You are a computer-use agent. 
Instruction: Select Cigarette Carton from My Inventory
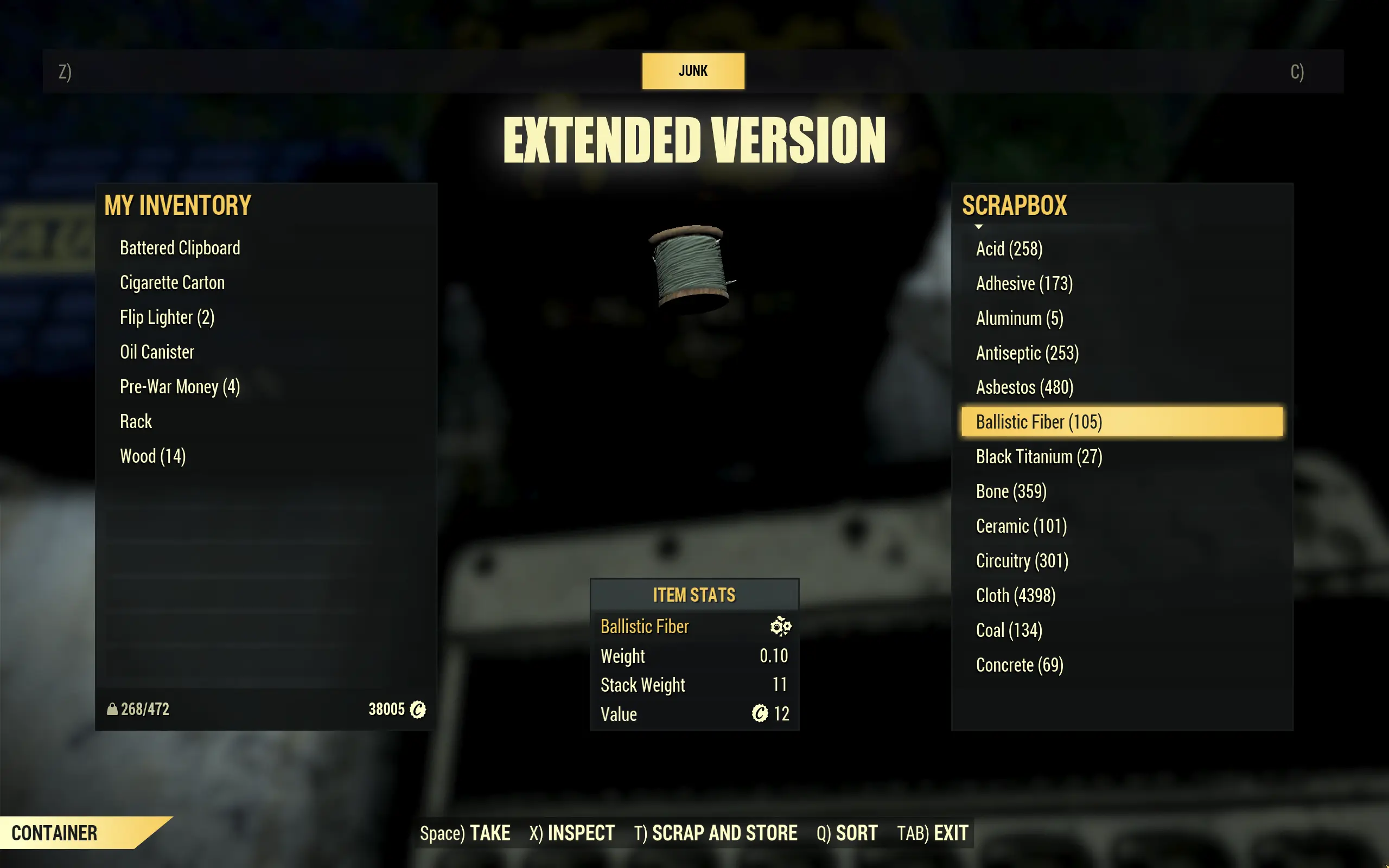pyautogui.click(x=173, y=283)
